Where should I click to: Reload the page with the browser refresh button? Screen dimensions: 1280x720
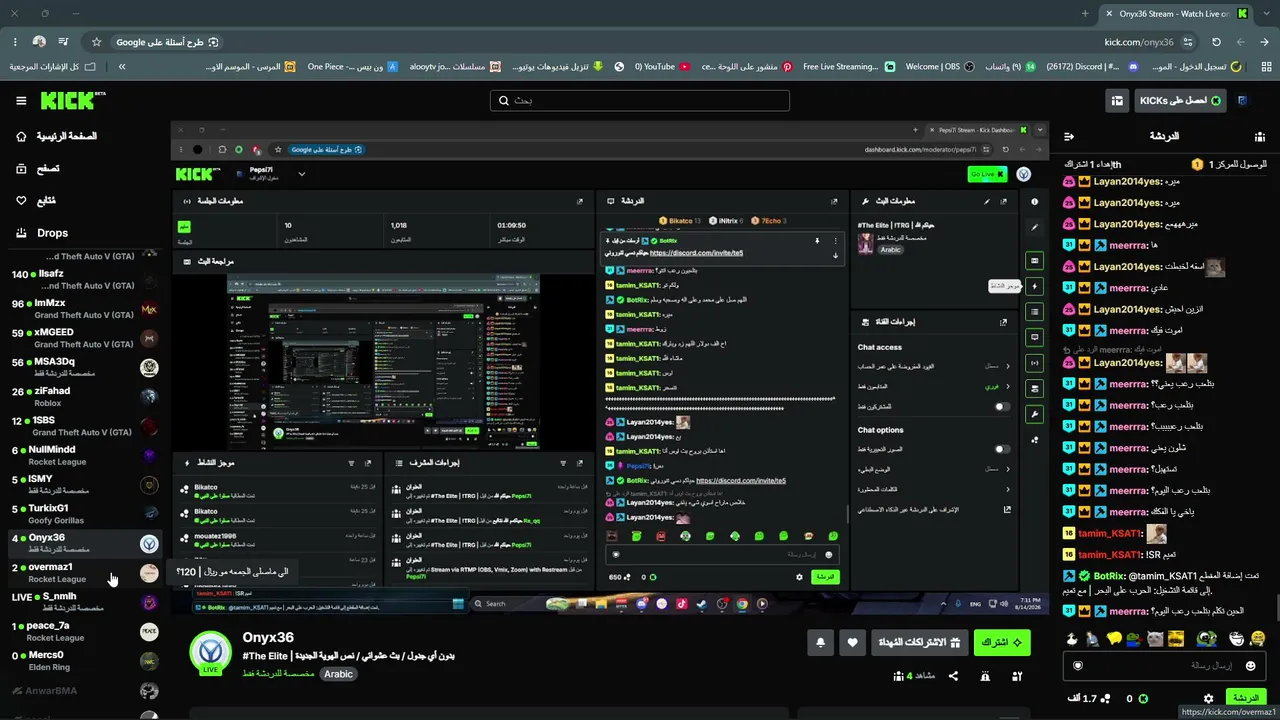click(1216, 42)
